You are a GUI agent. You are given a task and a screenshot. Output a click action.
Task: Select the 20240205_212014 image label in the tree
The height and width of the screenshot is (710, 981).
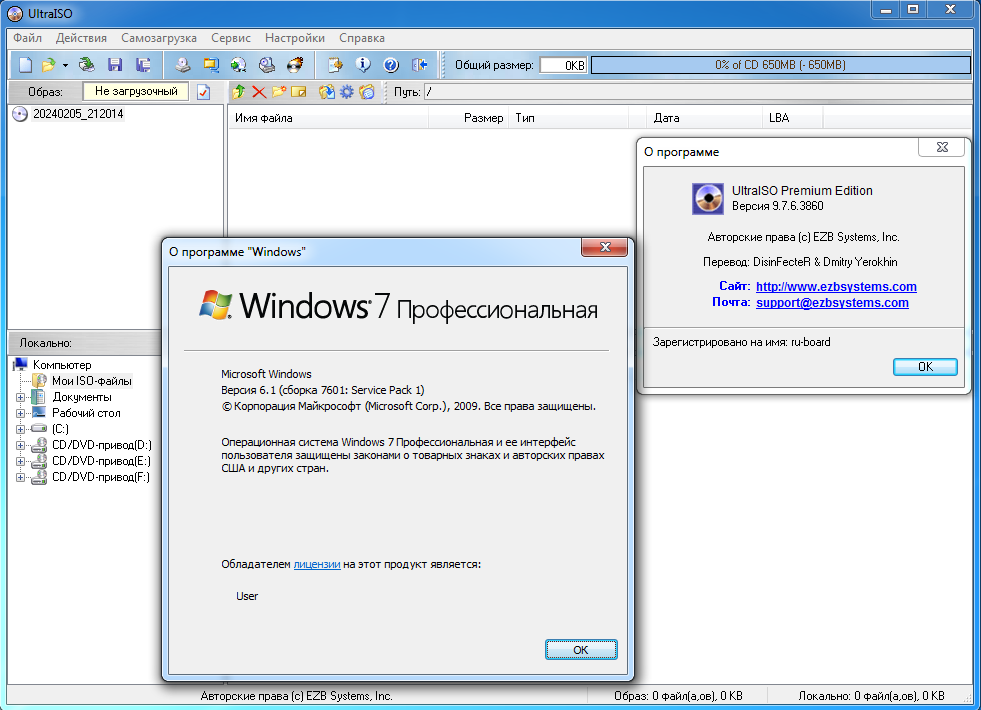(78, 114)
